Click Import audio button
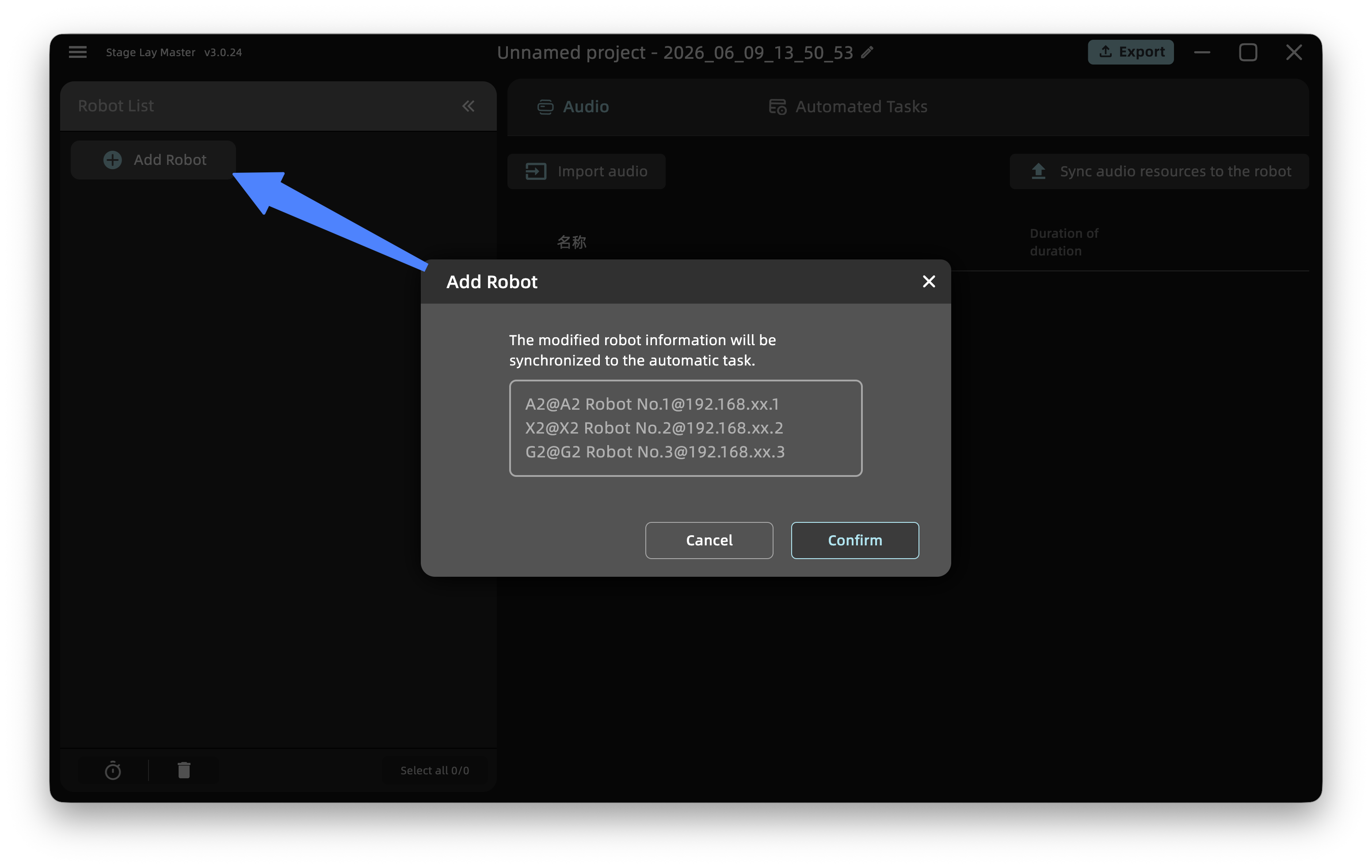 point(586,171)
